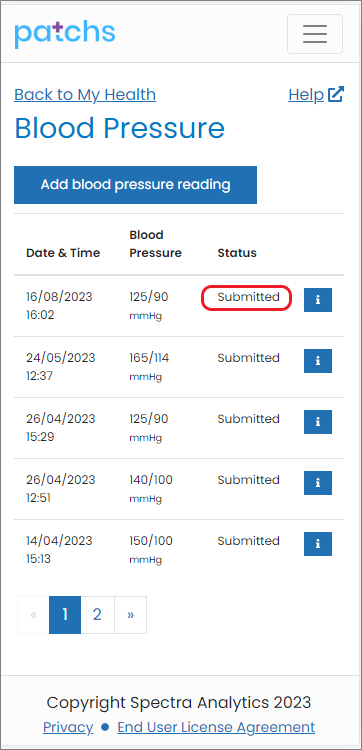Click the previous page « arrow
The height and width of the screenshot is (750, 362).
[x=33, y=615]
